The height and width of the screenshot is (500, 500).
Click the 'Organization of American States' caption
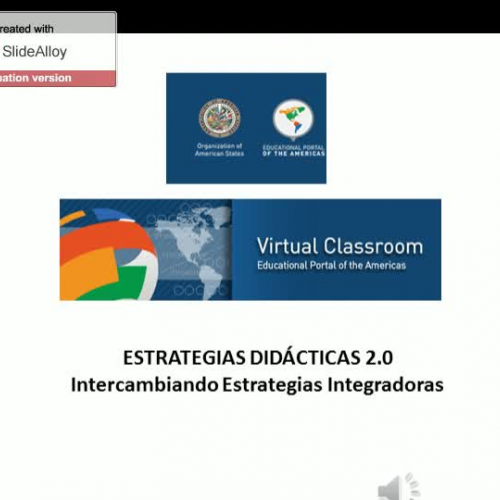point(219,150)
